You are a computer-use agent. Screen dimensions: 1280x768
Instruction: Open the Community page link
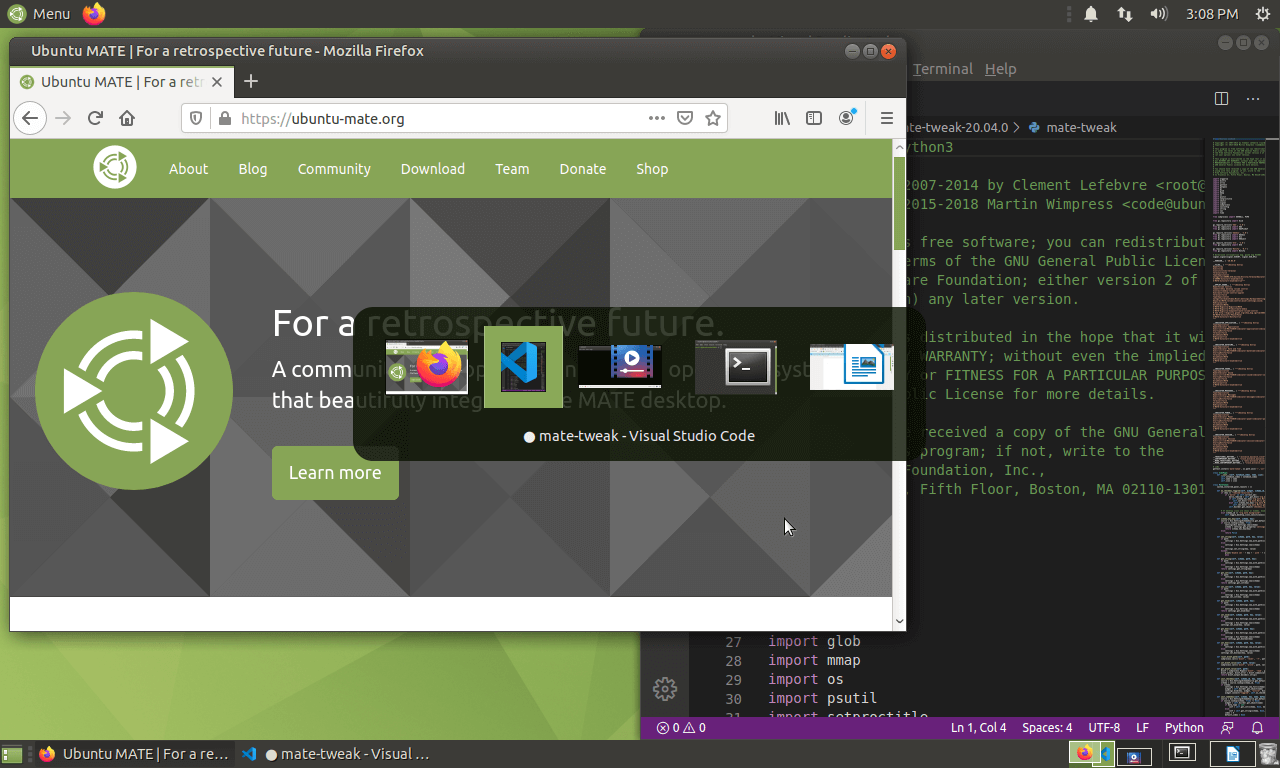coord(334,169)
